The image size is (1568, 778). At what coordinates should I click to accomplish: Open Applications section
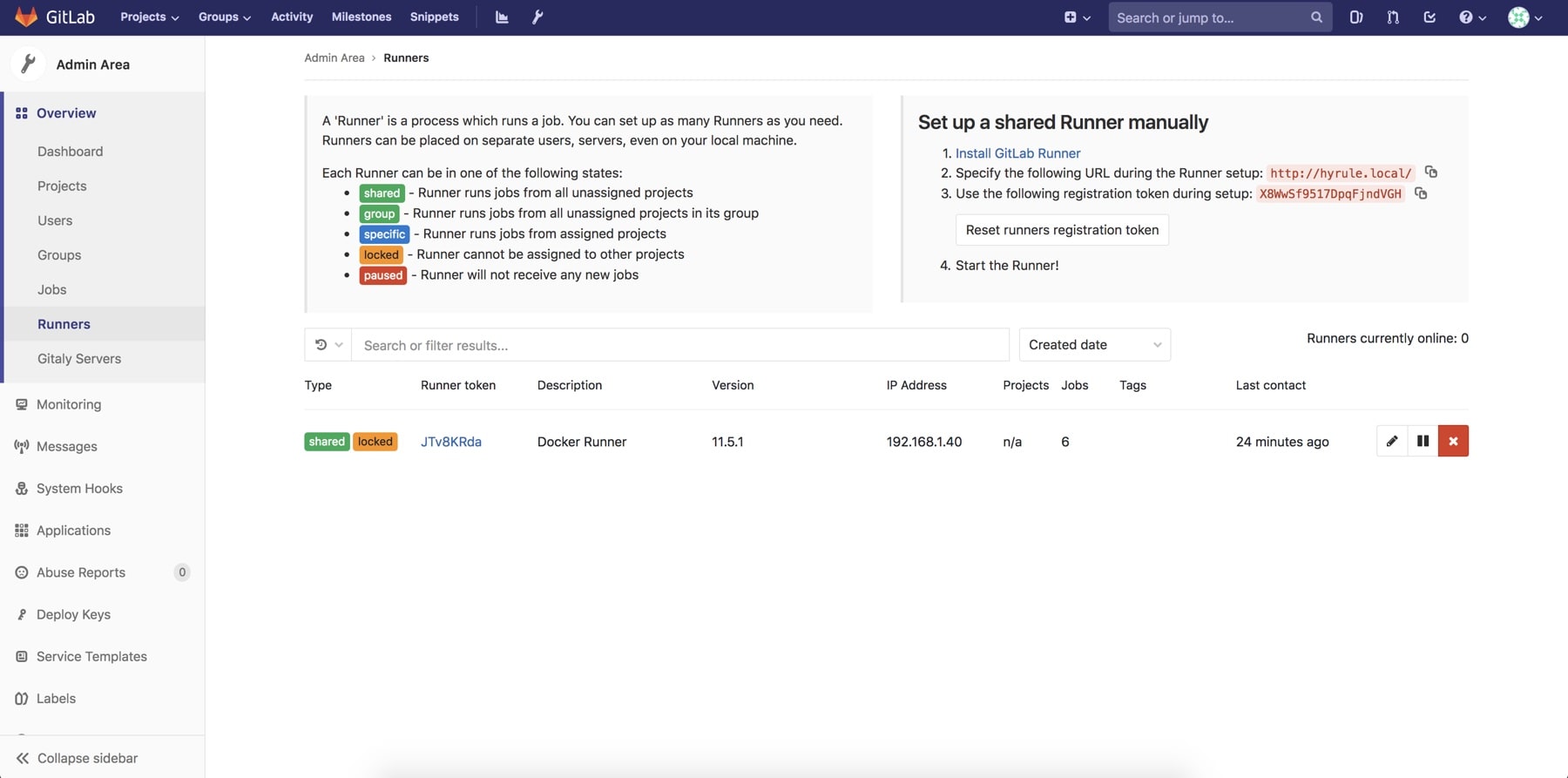(x=73, y=530)
